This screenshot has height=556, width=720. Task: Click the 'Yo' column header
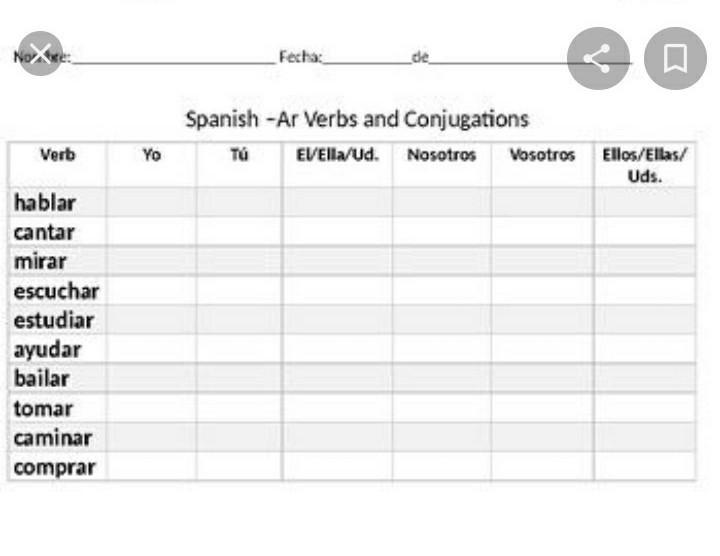click(x=151, y=155)
